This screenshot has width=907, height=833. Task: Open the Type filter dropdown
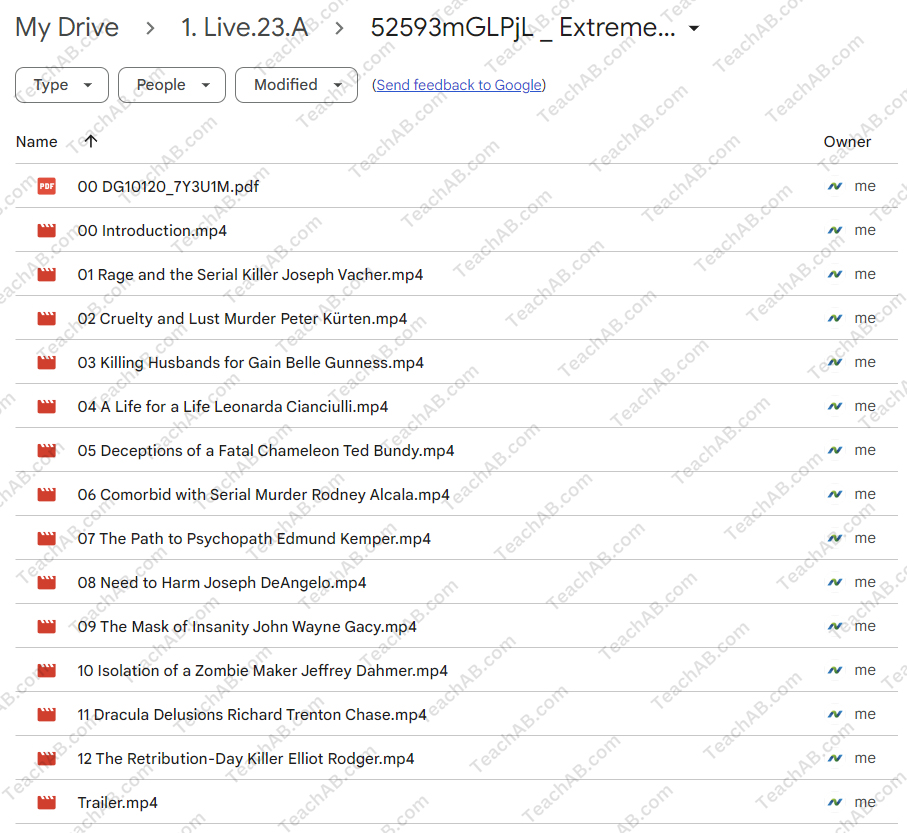click(62, 85)
